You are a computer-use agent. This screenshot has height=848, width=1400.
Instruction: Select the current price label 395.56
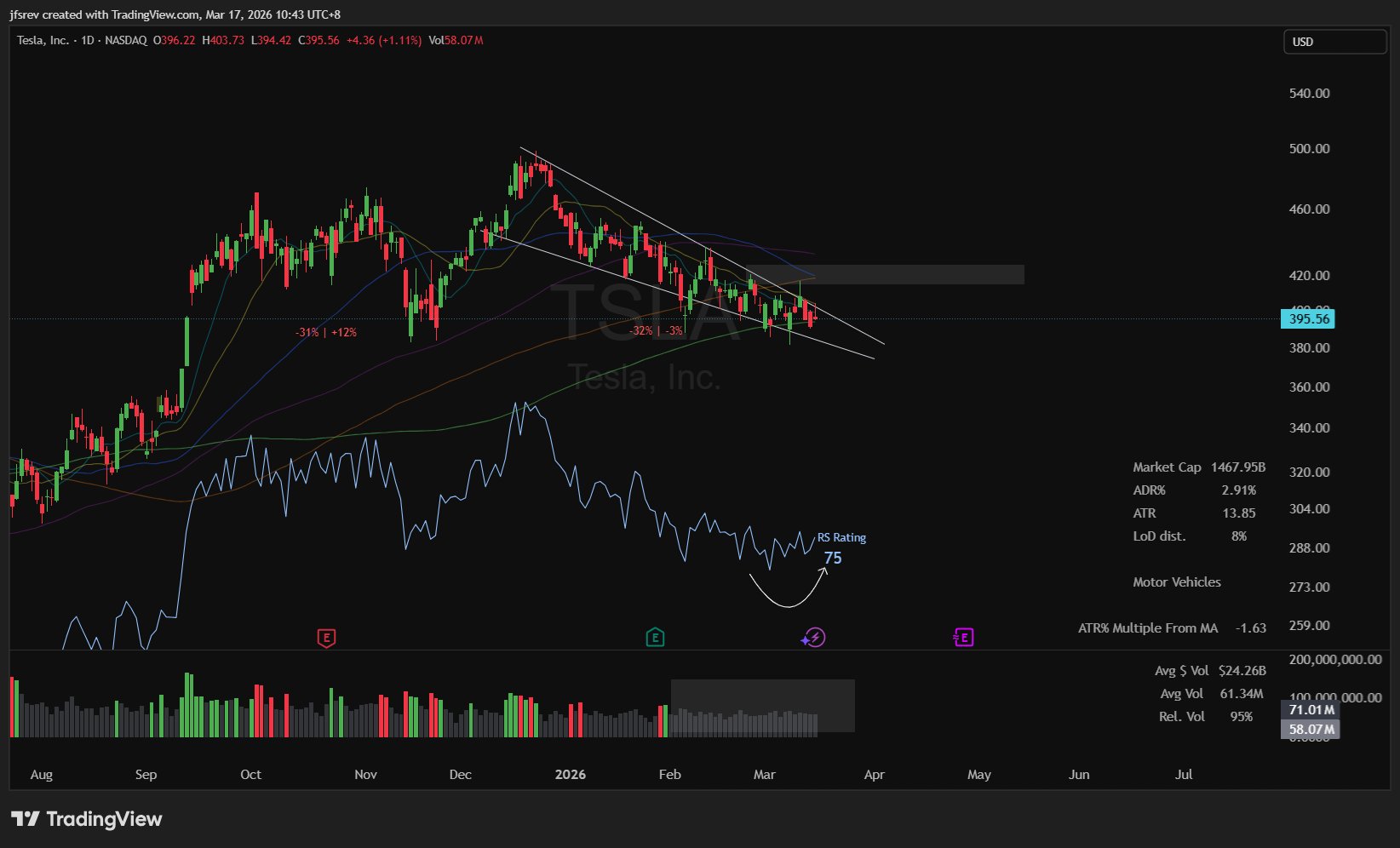(1308, 319)
